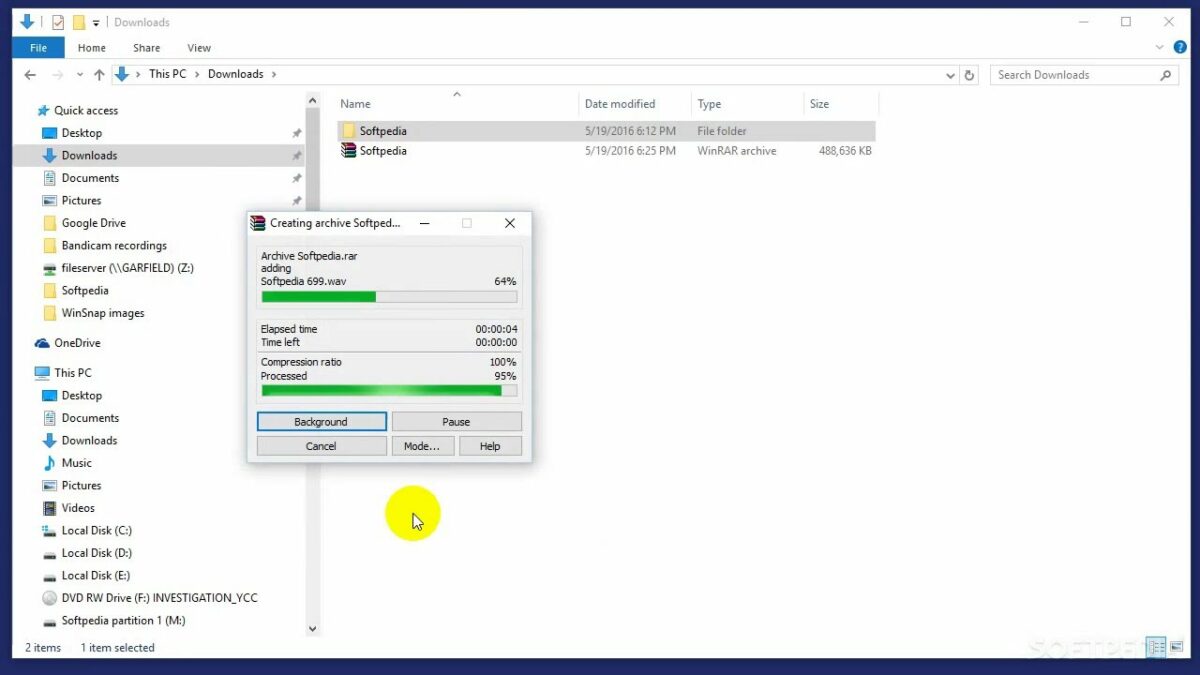Click the 488,636 KB size cell

pyautogui.click(x=845, y=151)
